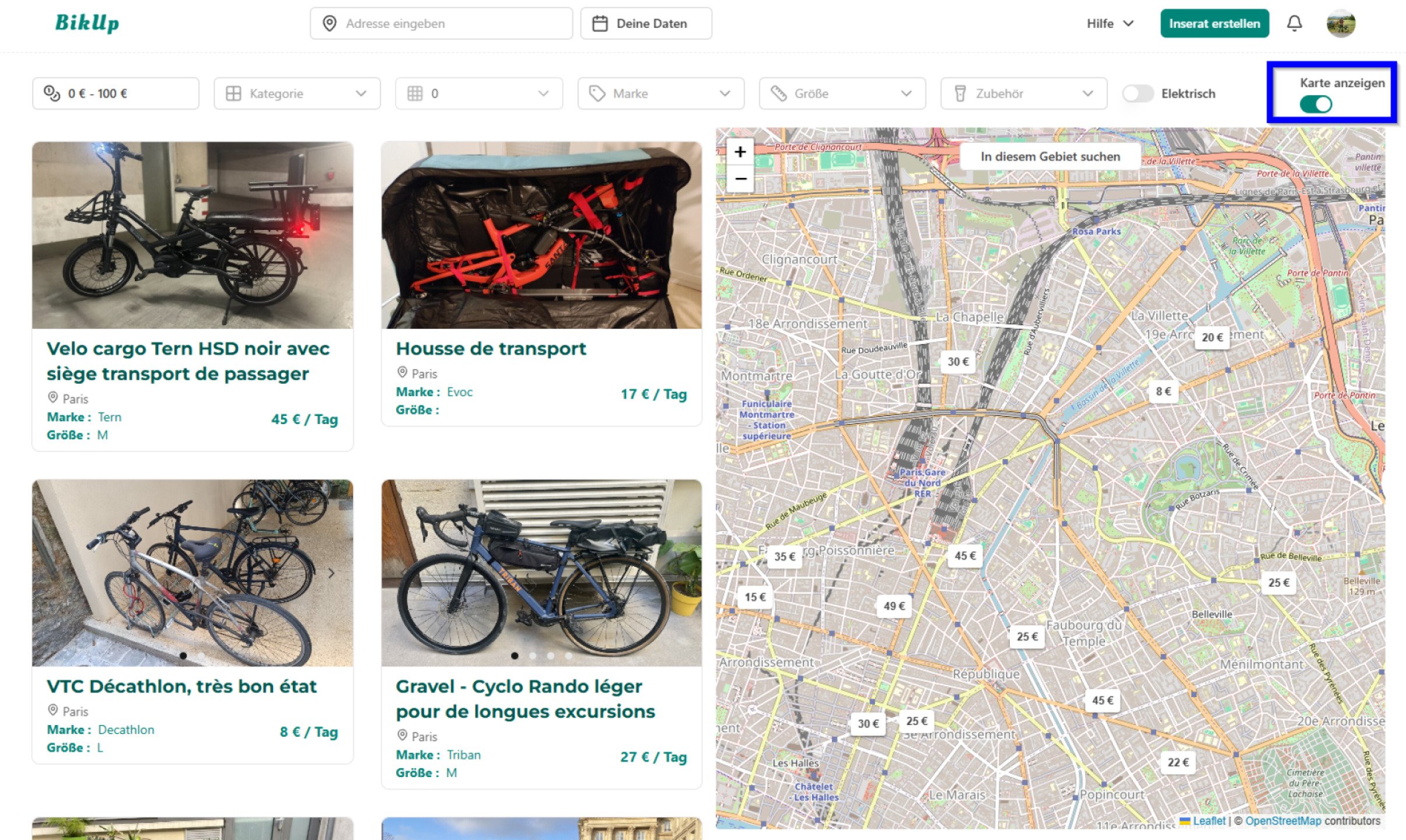
Task: Open the Velo cargo Tern HSD listing photo
Action: (193, 233)
